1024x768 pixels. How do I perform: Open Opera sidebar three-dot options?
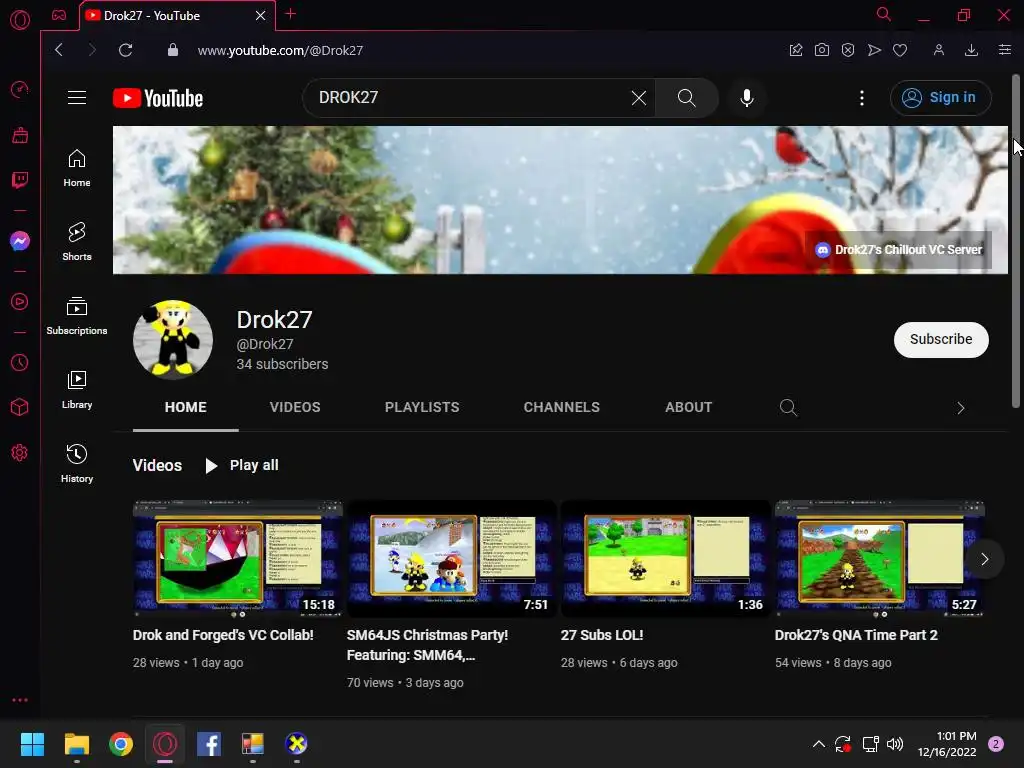[20, 700]
